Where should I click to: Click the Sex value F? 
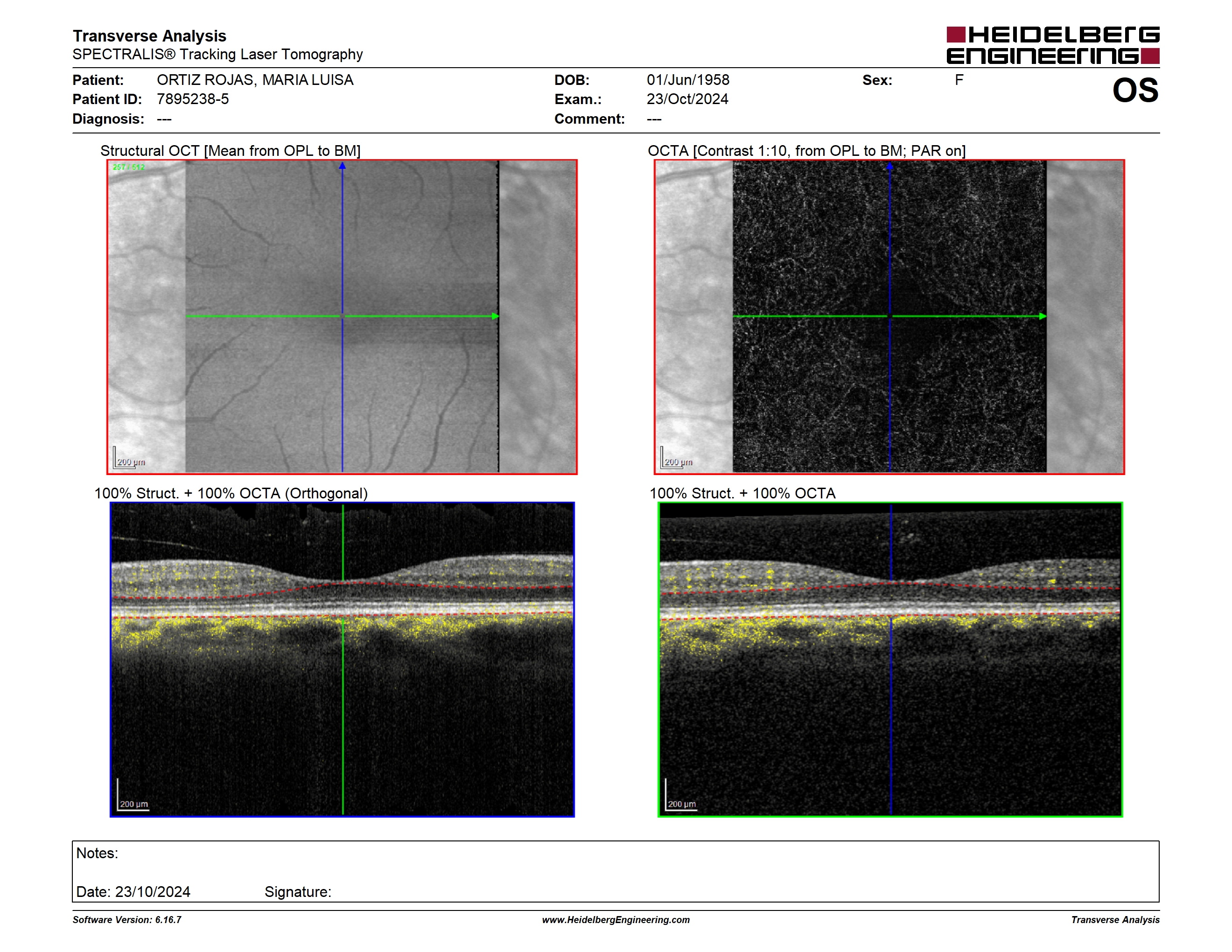(959, 80)
